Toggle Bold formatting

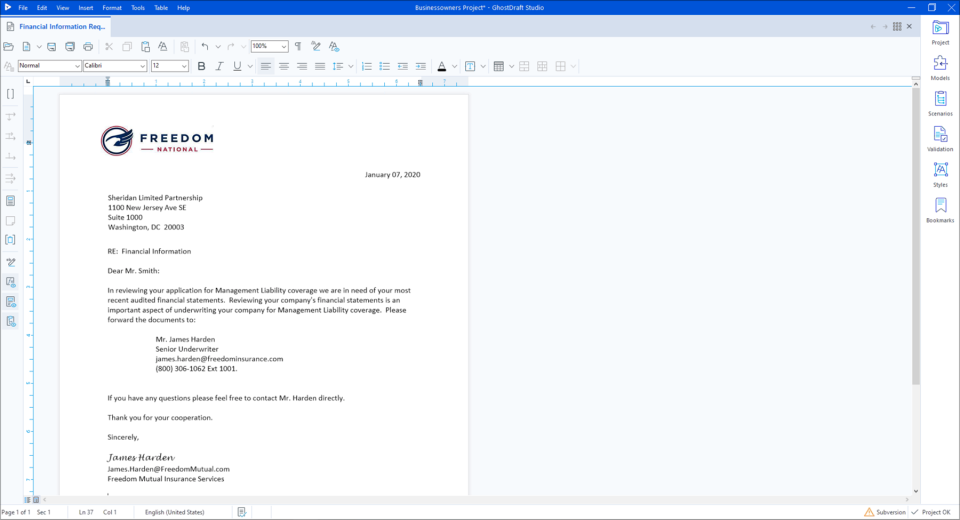click(x=201, y=66)
